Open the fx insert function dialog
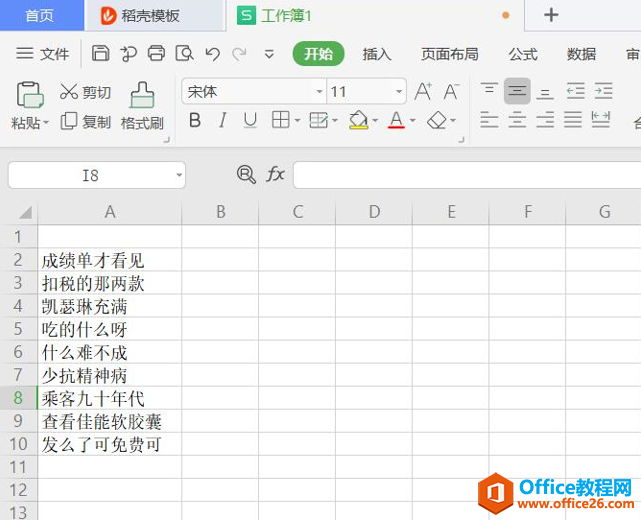The width and height of the screenshot is (641, 521). click(x=275, y=175)
